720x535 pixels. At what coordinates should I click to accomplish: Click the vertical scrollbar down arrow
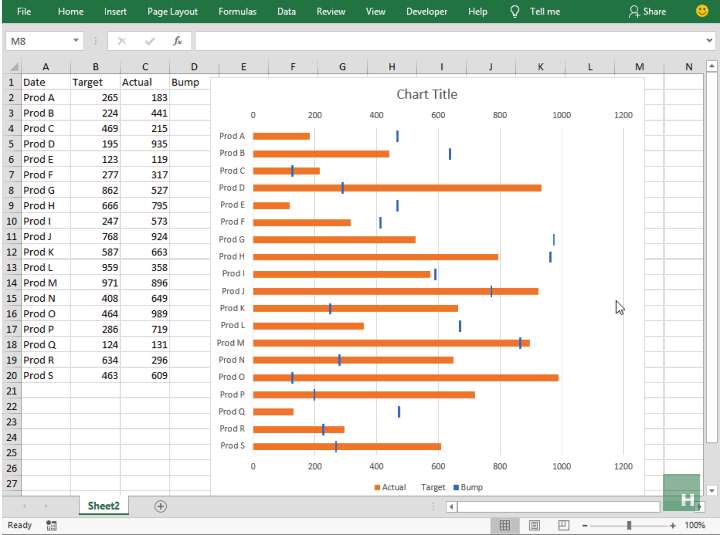tap(712, 490)
